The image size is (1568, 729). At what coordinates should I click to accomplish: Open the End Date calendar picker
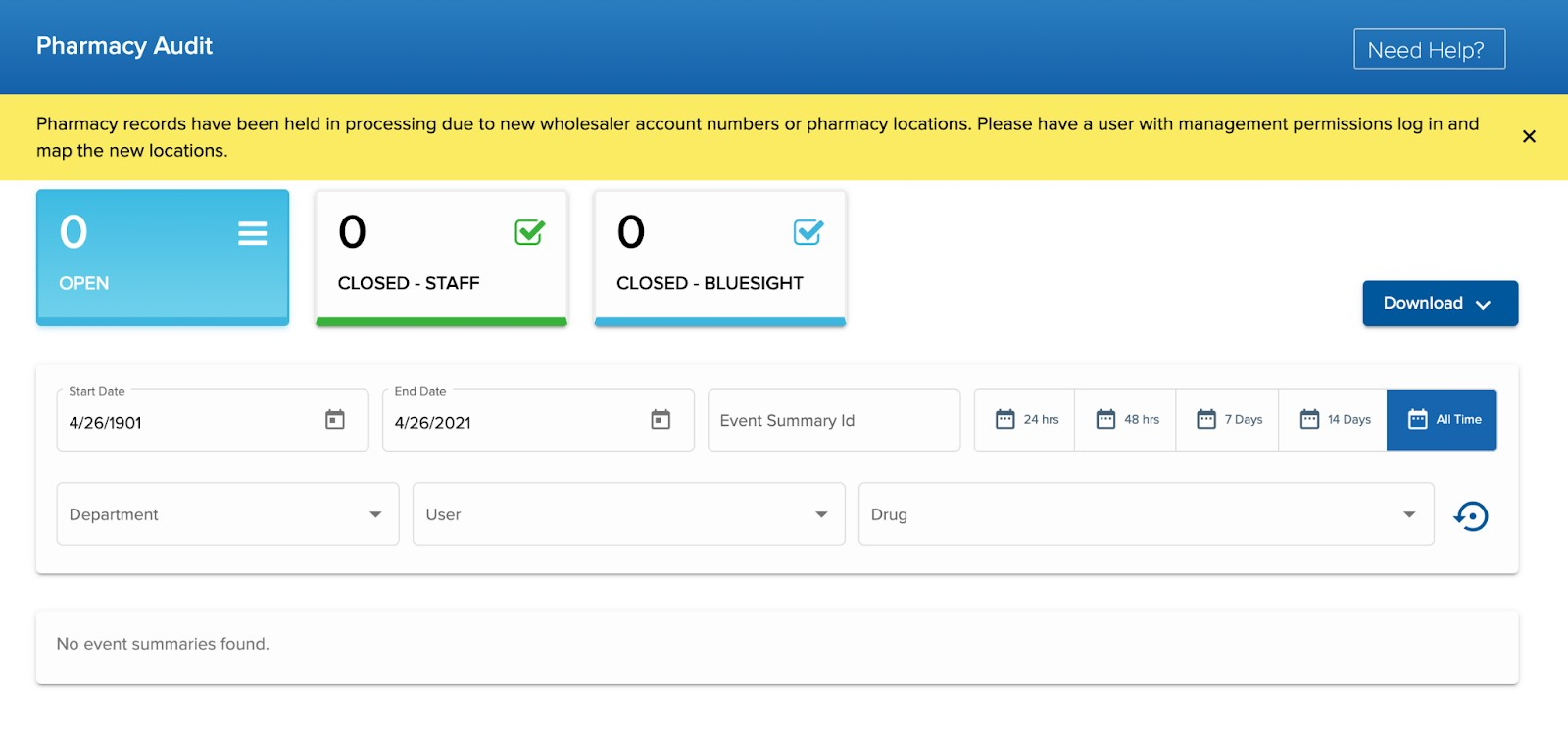pos(661,419)
